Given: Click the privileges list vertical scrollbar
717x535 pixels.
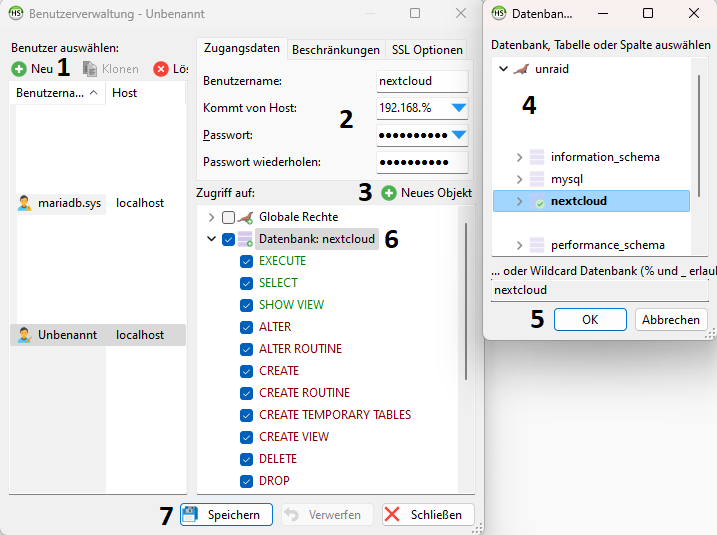Looking at the screenshot, I should point(466,302).
